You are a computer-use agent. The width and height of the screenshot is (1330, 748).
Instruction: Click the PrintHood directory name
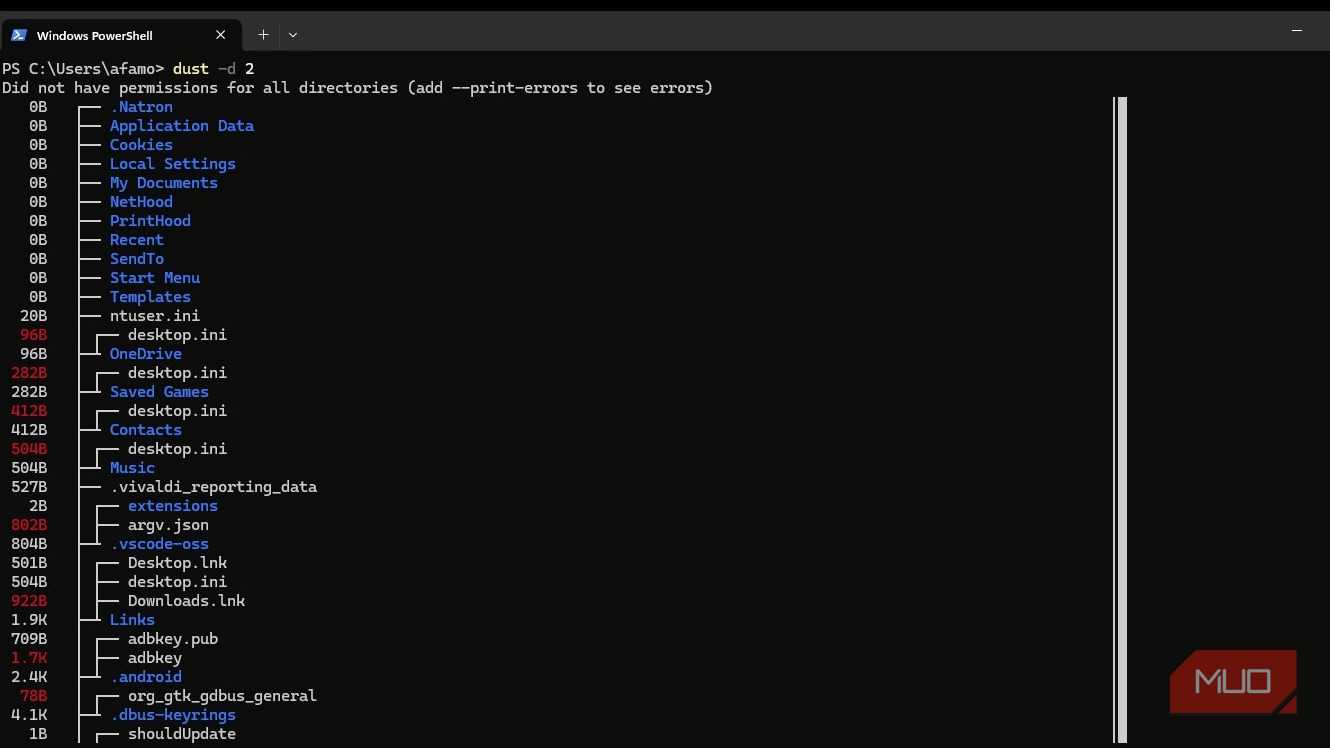point(150,221)
